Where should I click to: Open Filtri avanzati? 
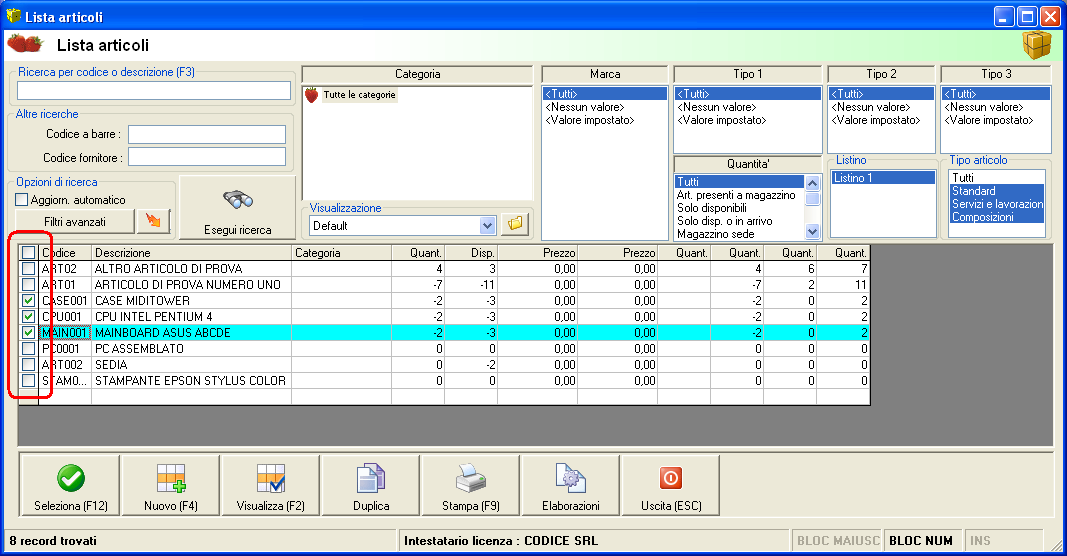[75, 221]
